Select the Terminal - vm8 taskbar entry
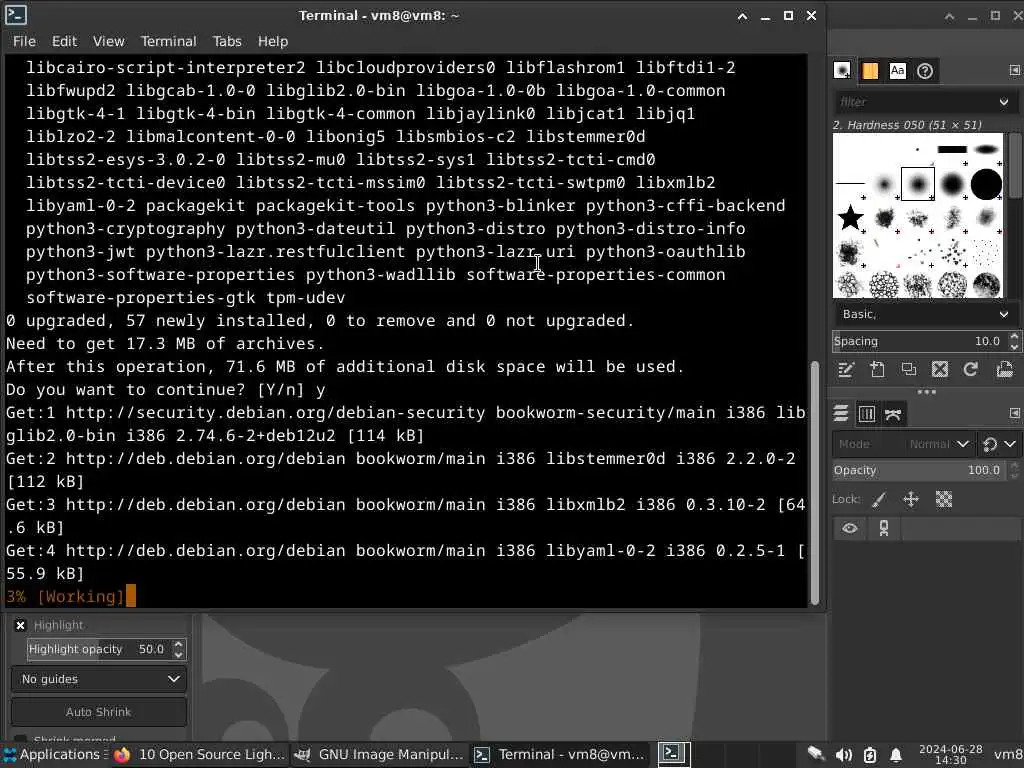This screenshot has height=768, width=1024. click(560, 754)
